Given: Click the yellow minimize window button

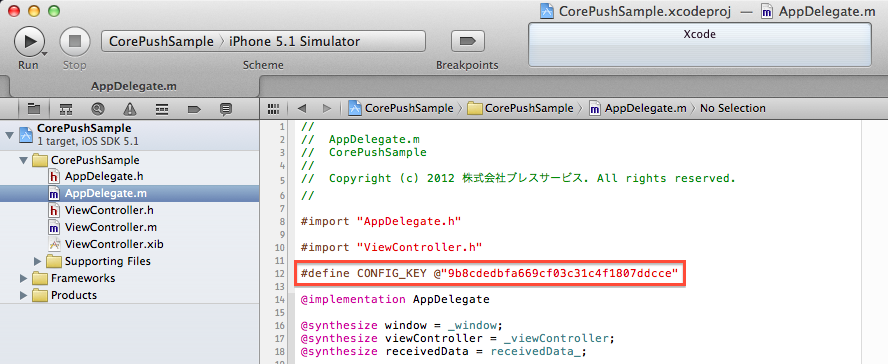Looking at the screenshot, I should (34, 11).
